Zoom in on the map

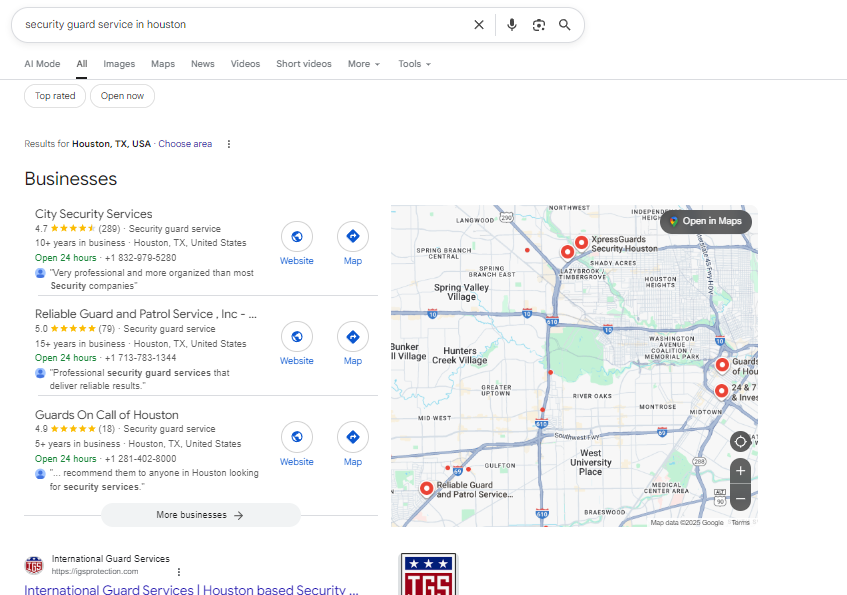[740, 470]
